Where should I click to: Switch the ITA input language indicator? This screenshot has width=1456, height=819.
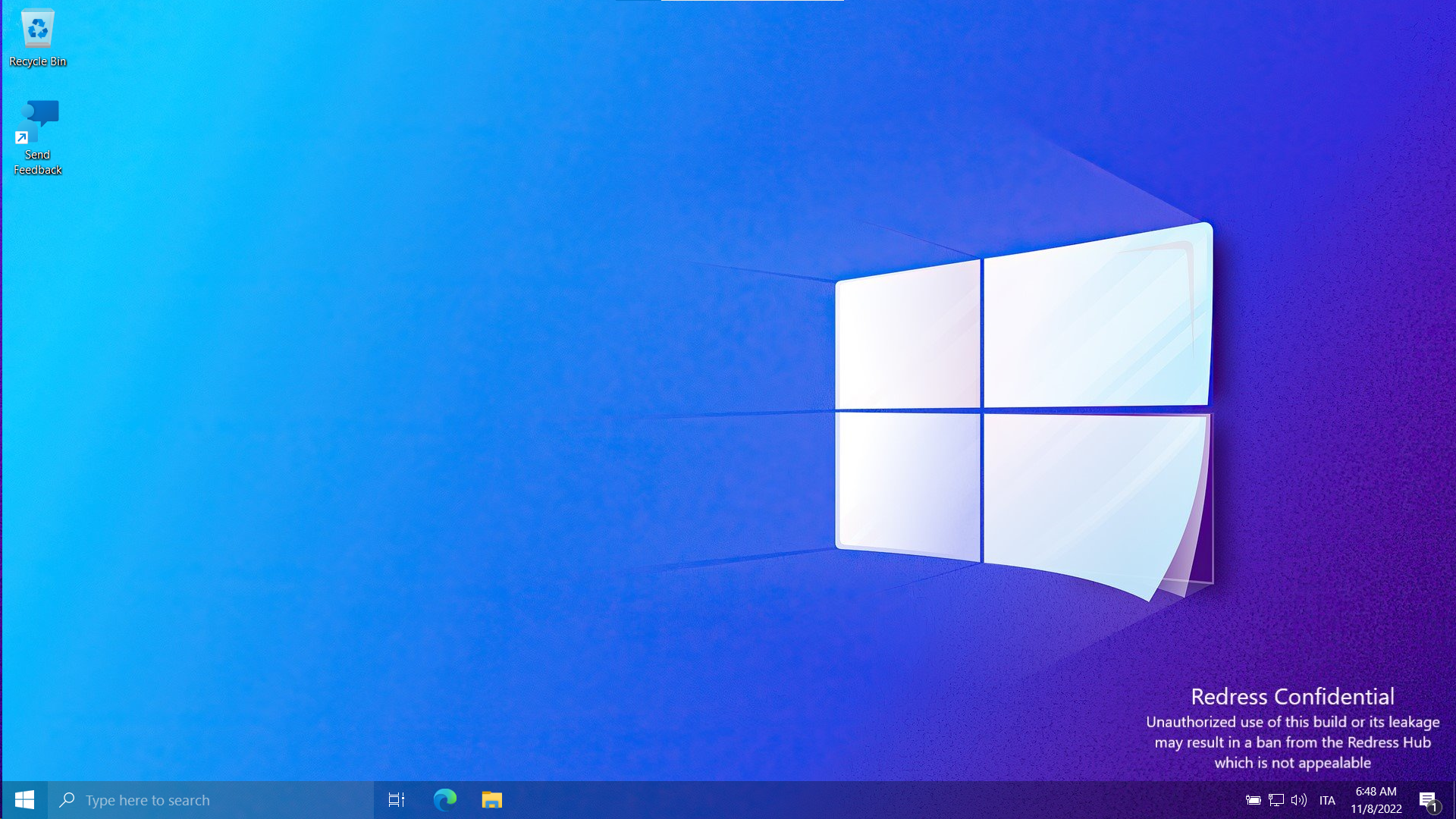1327,800
